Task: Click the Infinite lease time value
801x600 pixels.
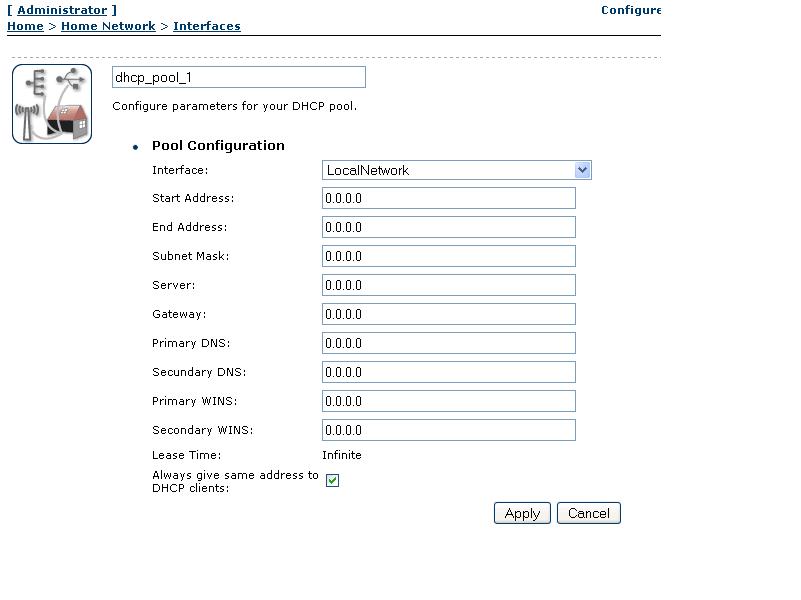Action: point(342,455)
